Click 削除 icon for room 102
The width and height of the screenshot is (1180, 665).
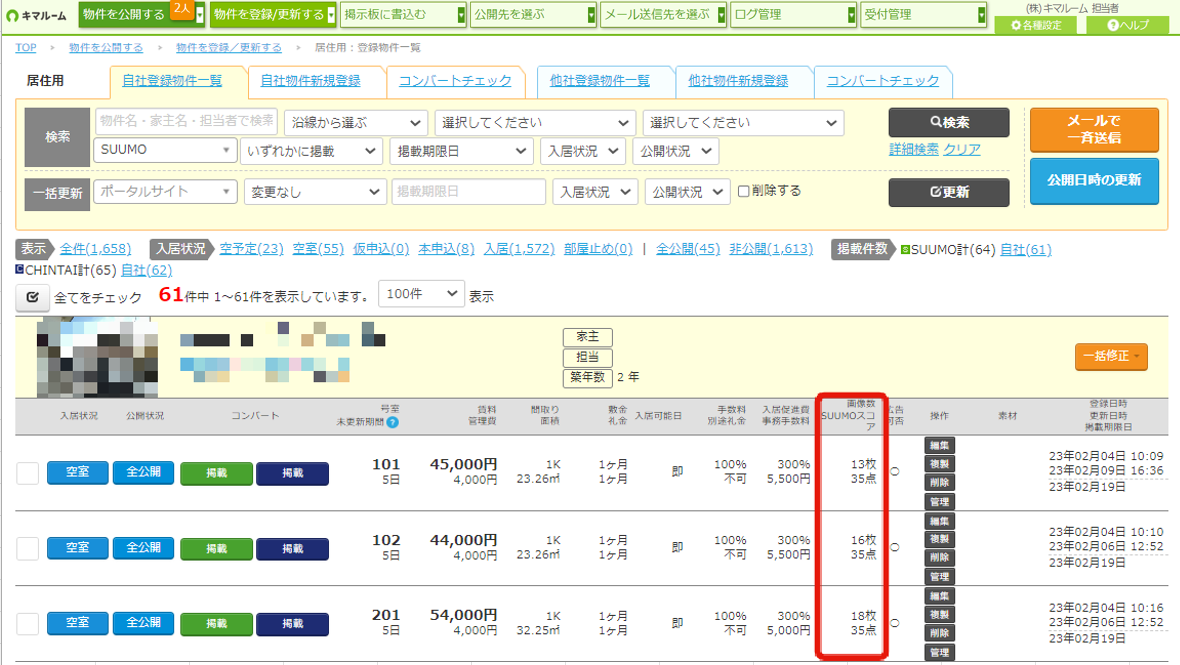click(x=939, y=557)
